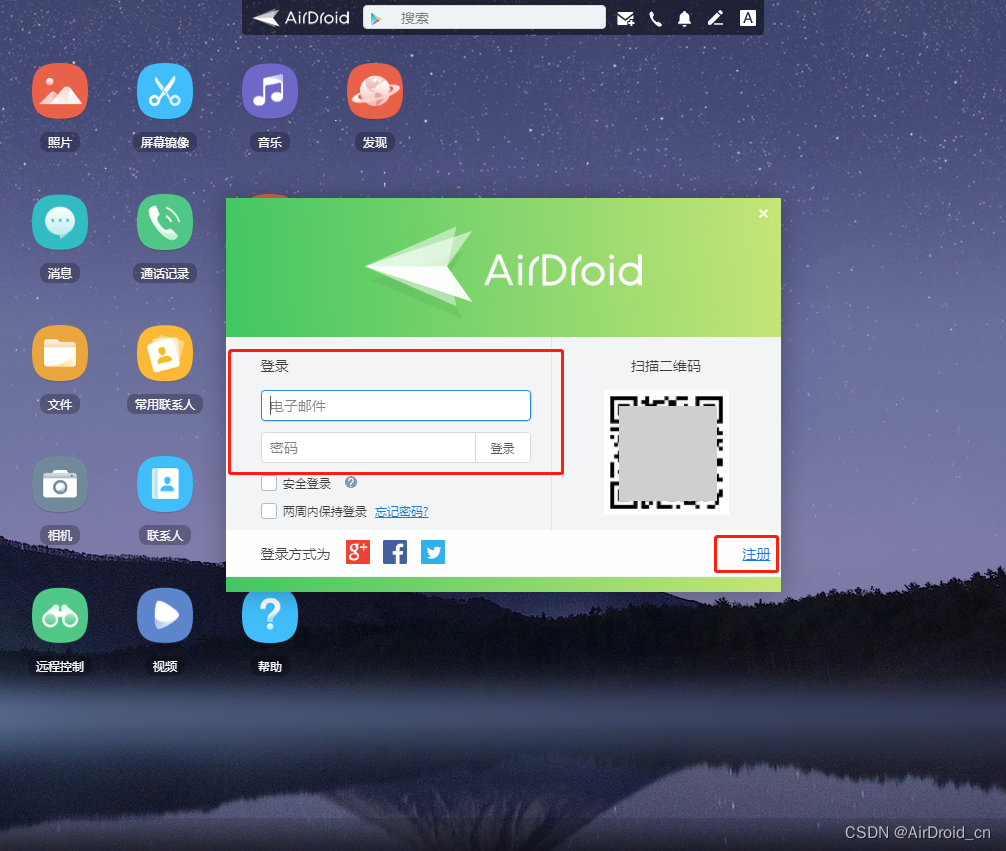Click the phone call icon in top bar
The image size is (1006, 851).
click(655, 19)
